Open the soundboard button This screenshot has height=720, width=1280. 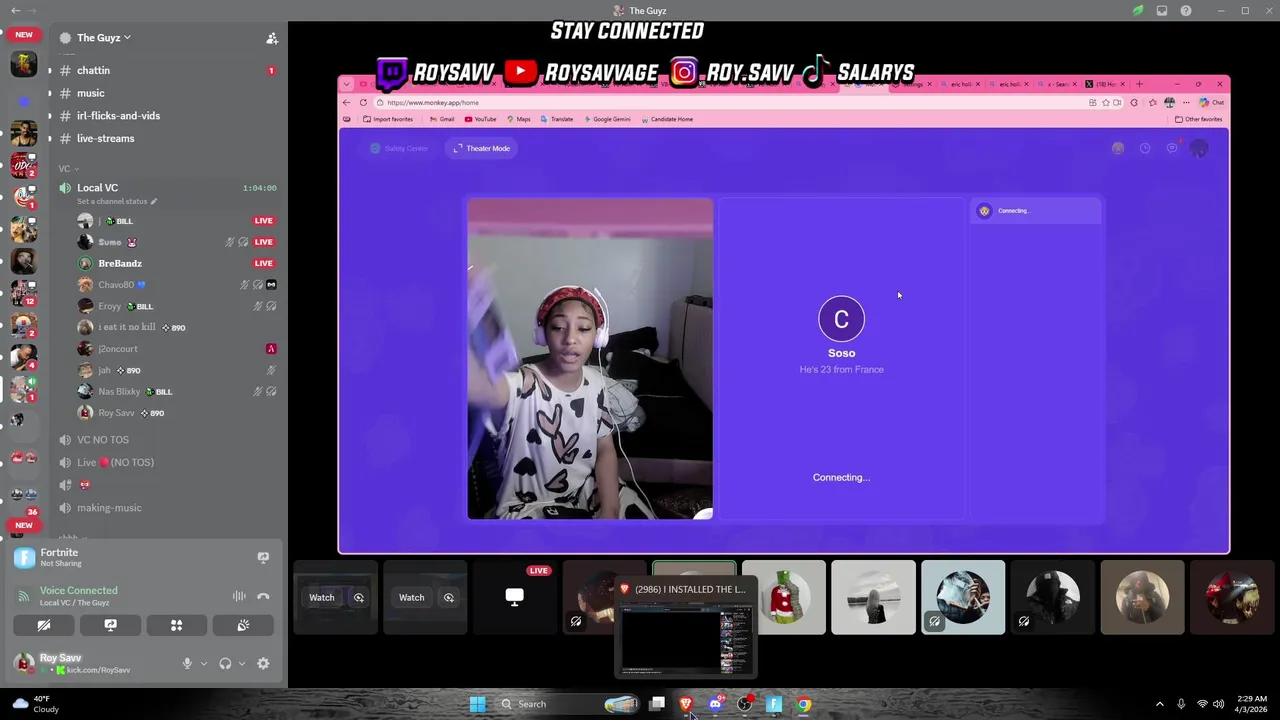coord(243,625)
